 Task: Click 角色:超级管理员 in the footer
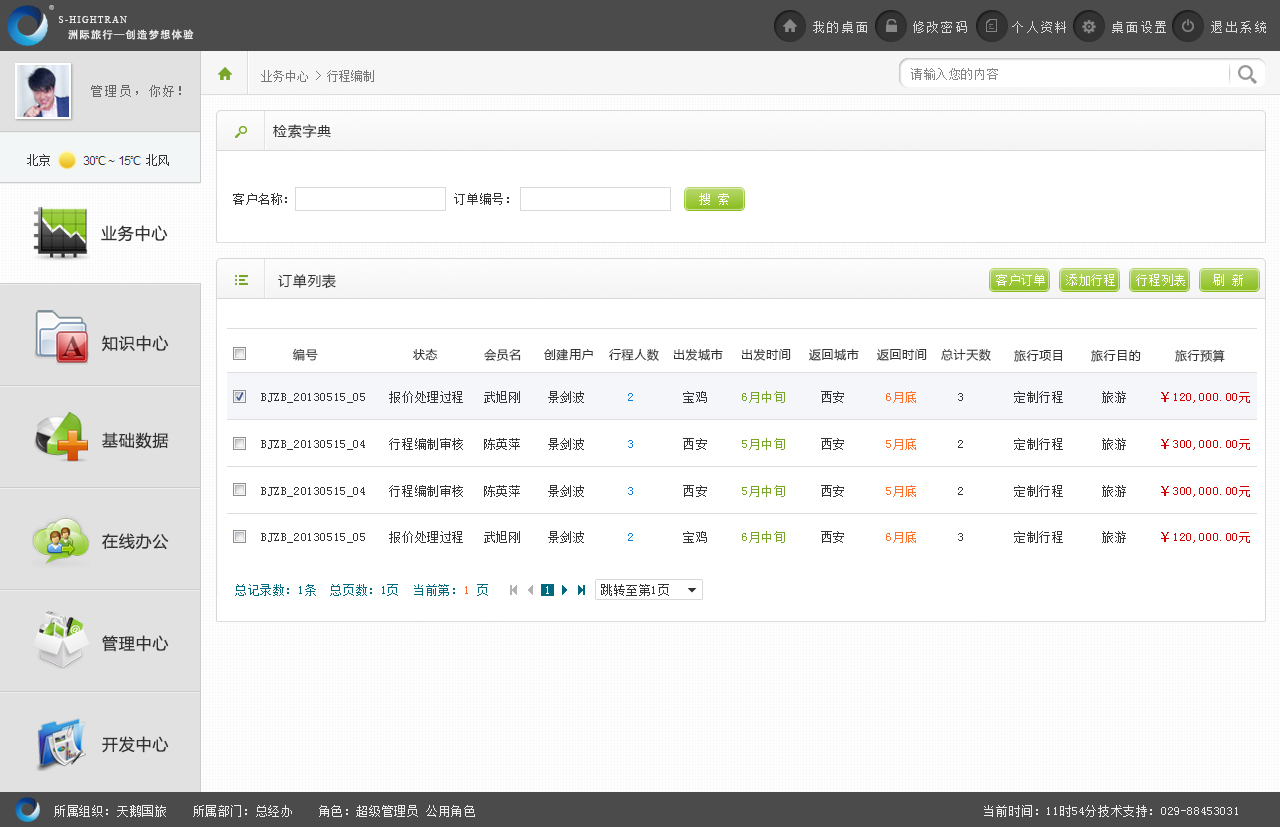click(368, 811)
